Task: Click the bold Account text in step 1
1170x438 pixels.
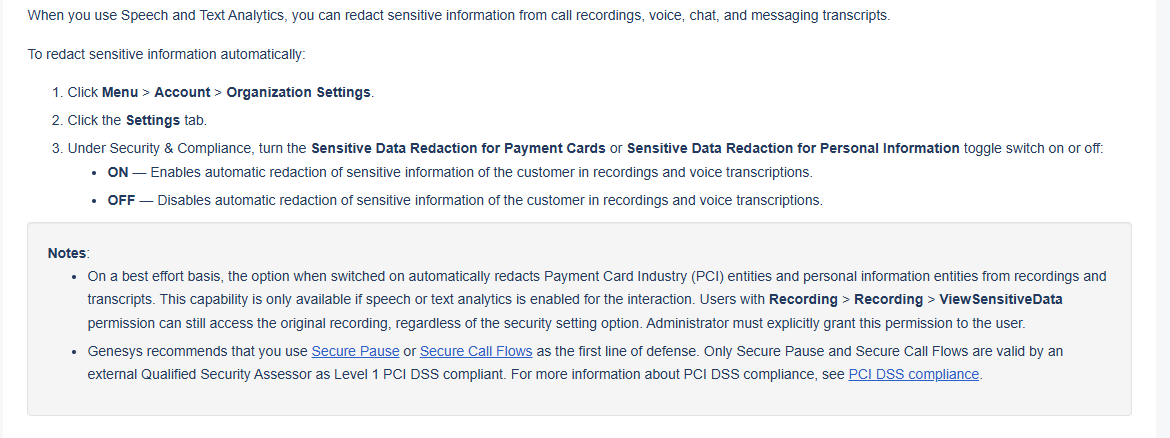Action: [x=182, y=92]
